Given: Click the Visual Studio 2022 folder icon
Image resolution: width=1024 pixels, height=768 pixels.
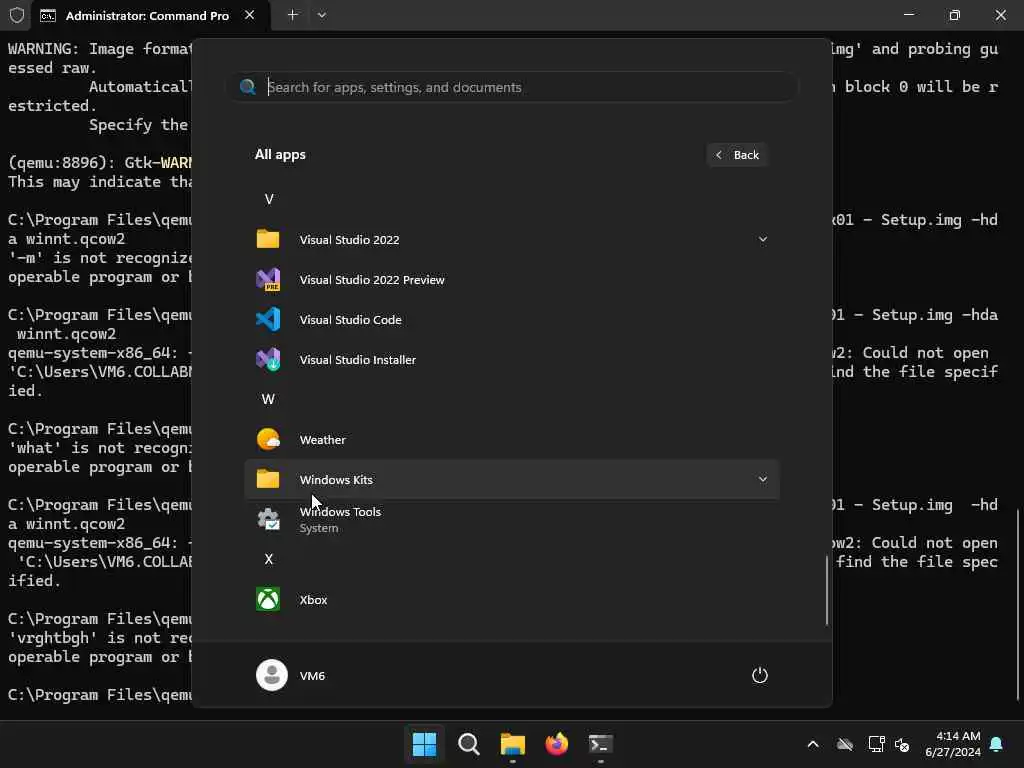Looking at the screenshot, I should (268, 240).
